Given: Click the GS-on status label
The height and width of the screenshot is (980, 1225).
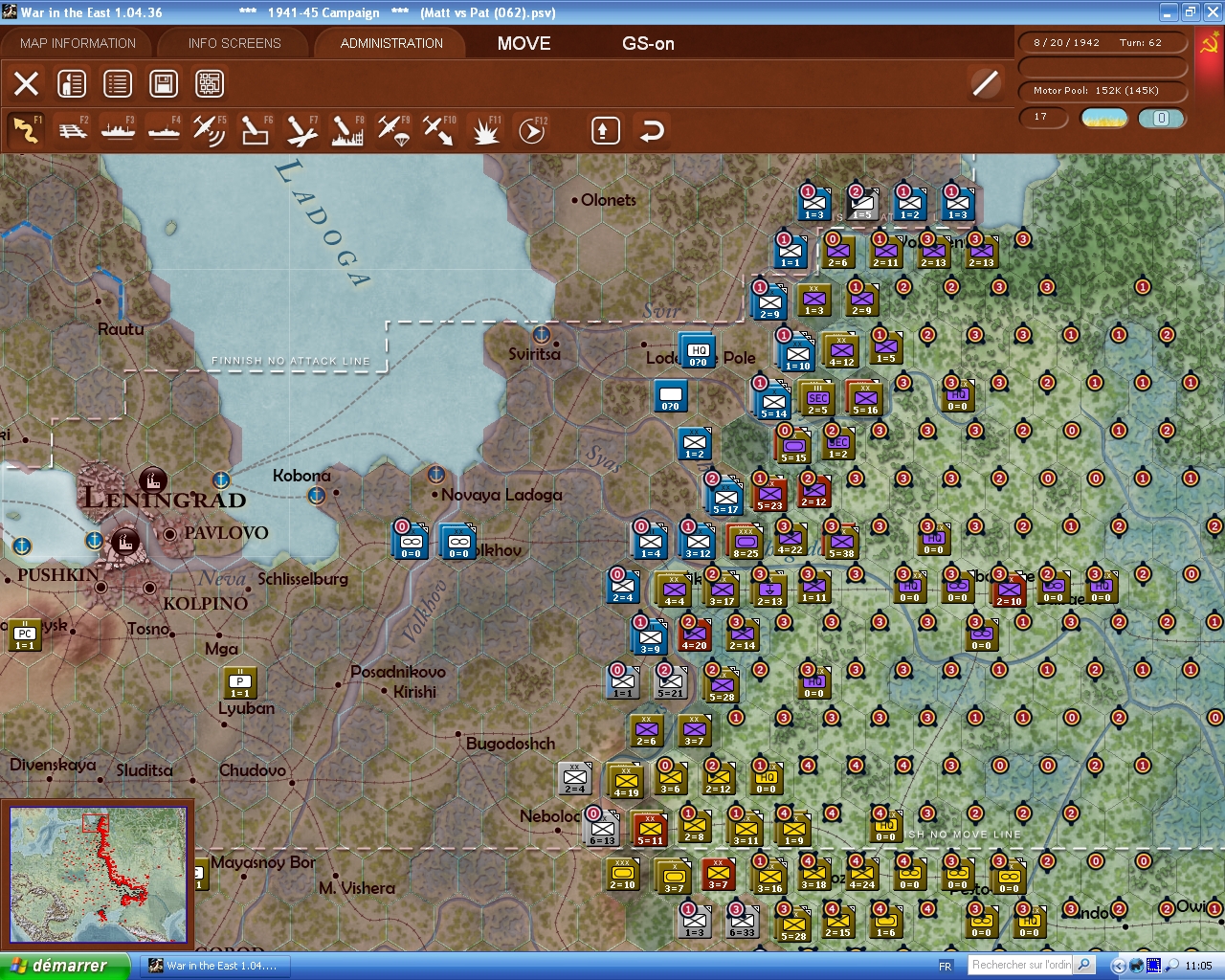Looking at the screenshot, I should [648, 43].
